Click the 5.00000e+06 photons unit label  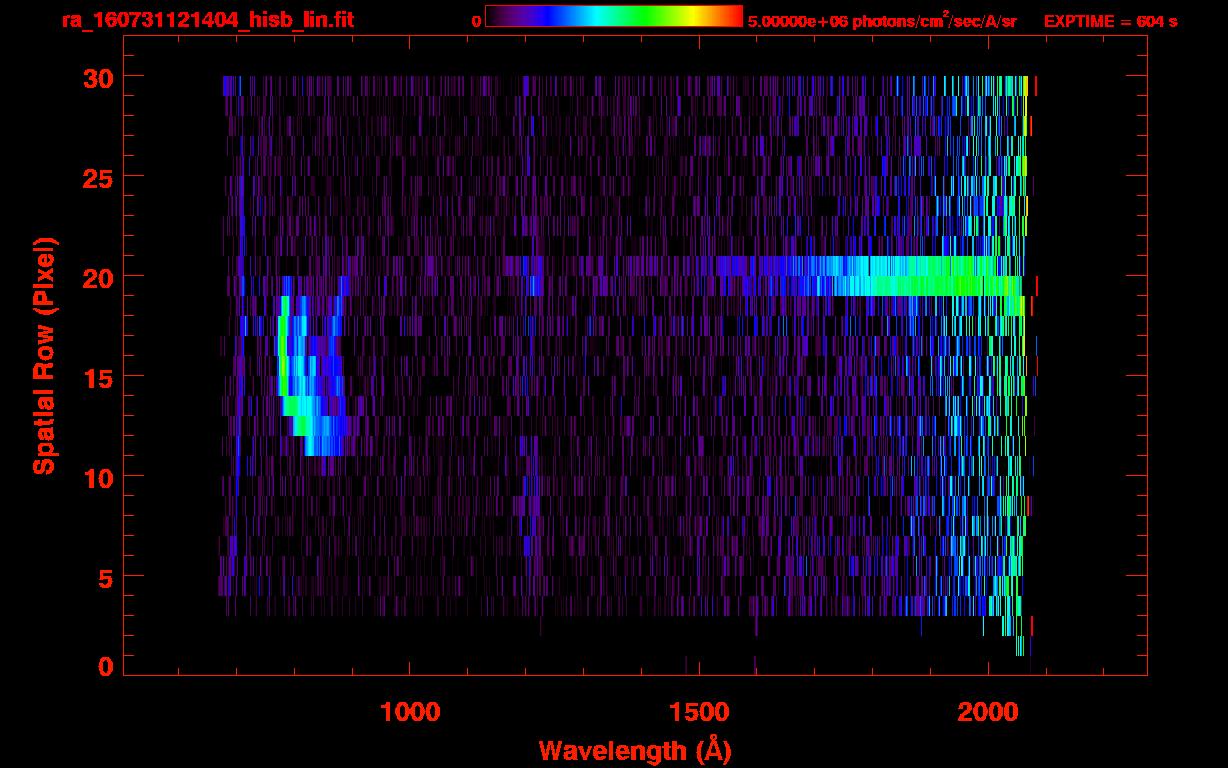tap(882, 21)
